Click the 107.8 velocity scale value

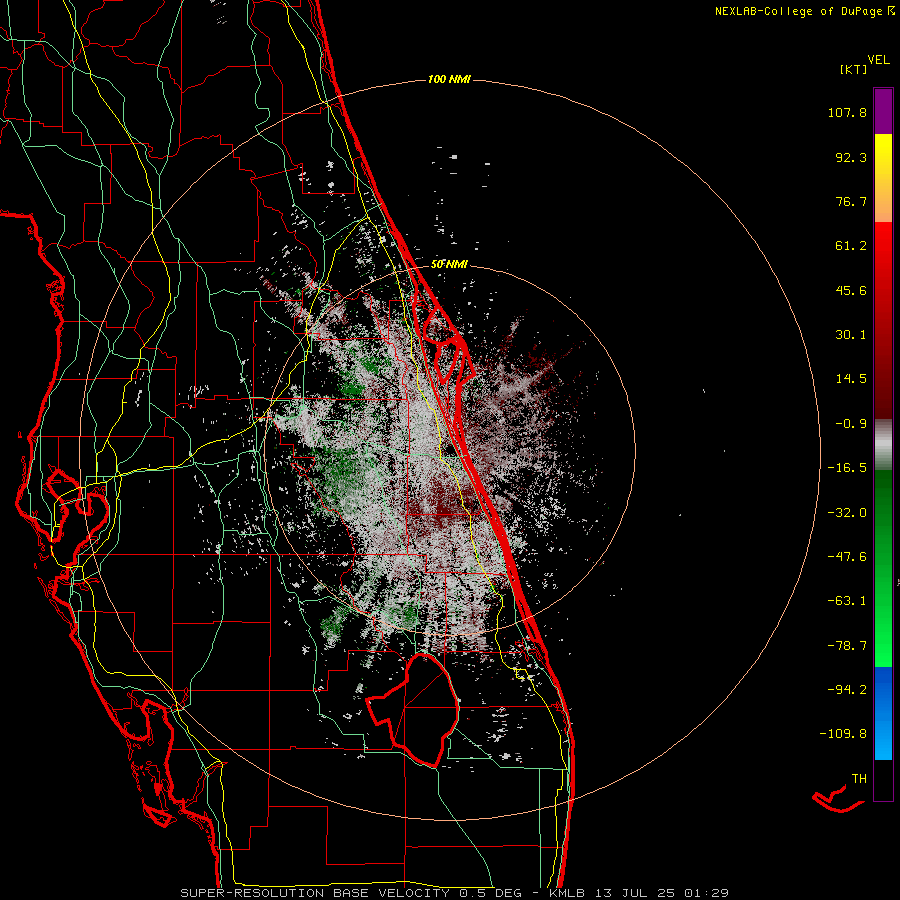[x=847, y=112]
